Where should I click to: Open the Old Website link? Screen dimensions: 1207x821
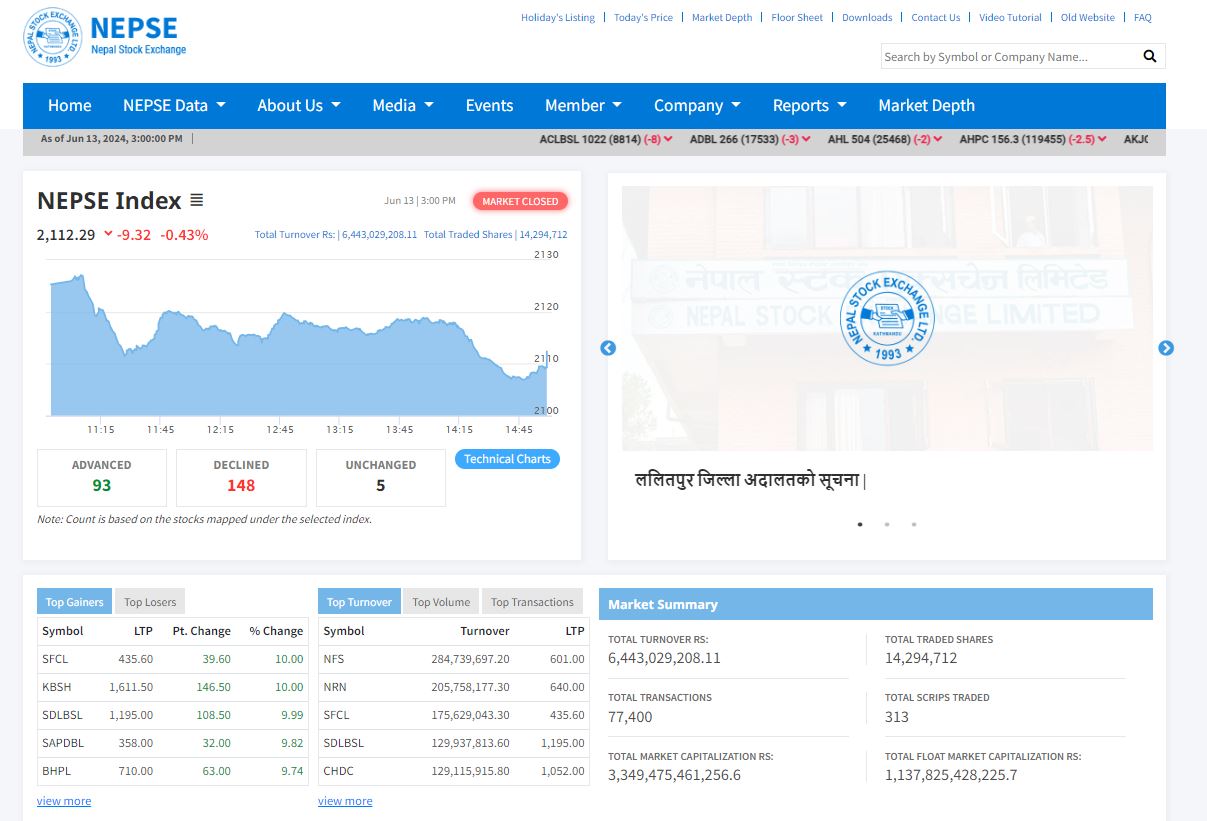pyautogui.click(x=1088, y=17)
